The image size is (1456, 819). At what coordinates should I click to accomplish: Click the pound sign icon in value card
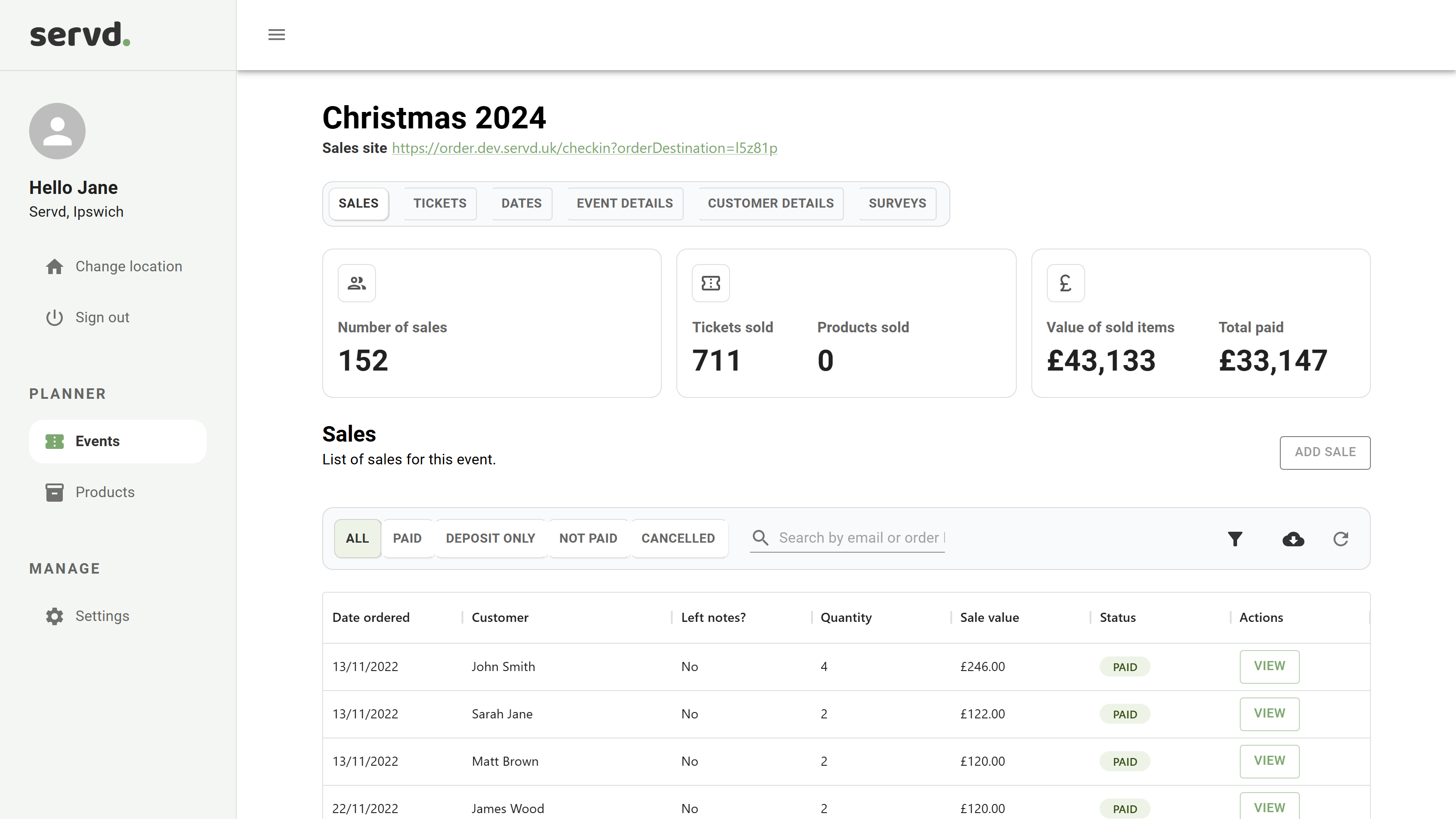pyautogui.click(x=1065, y=283)
